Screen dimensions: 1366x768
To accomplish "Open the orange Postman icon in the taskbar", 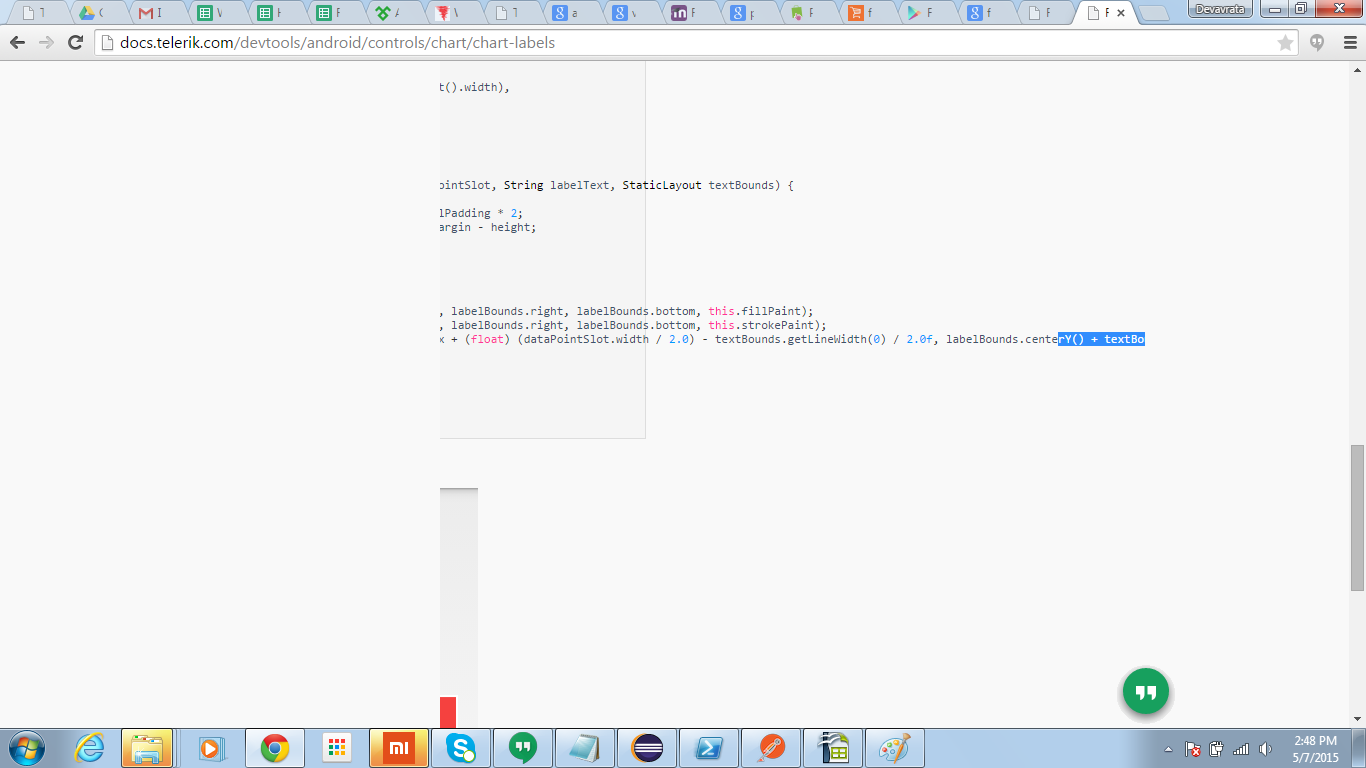I will (771, 748).
